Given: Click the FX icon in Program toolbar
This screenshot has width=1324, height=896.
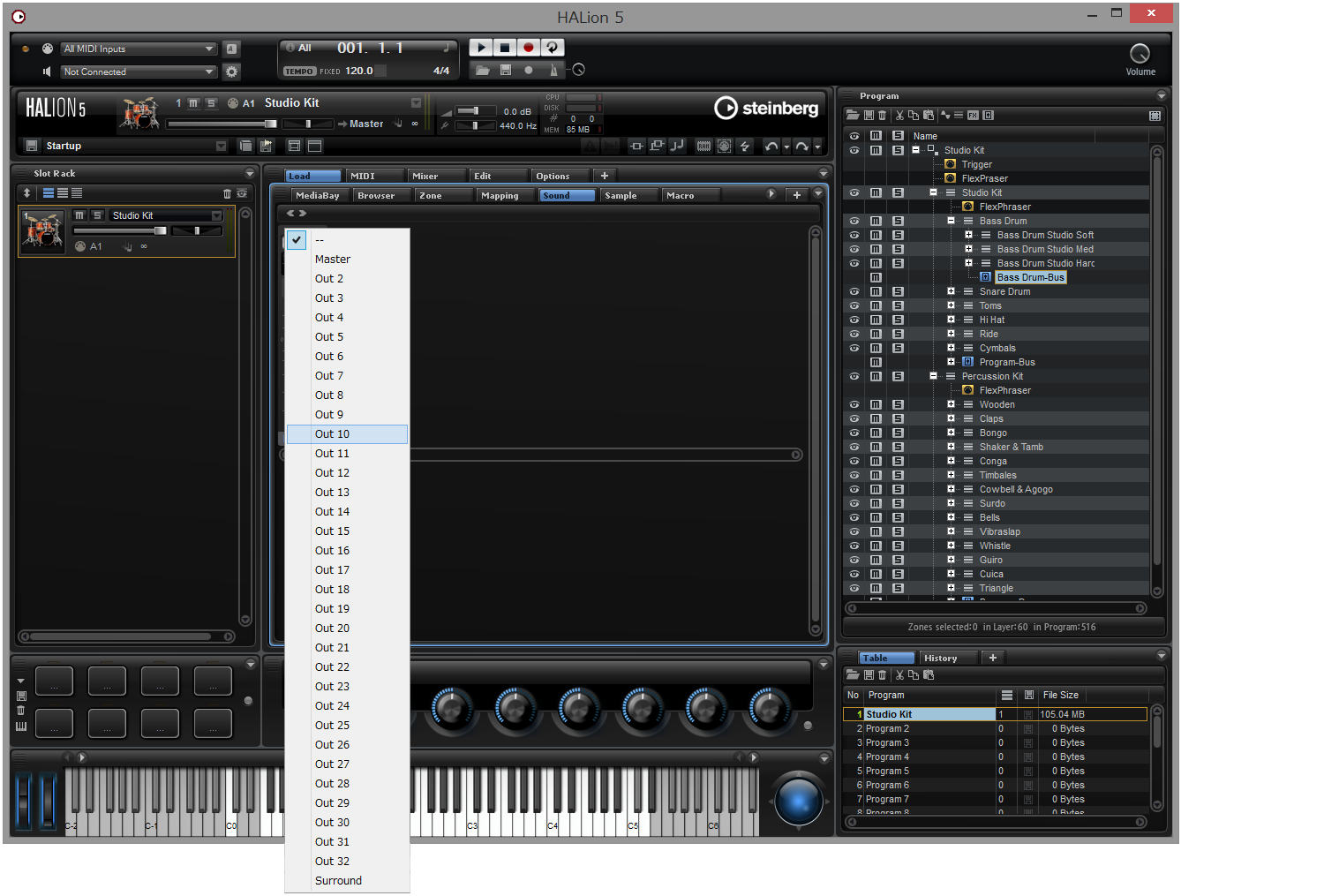Looking at the screenshot, I should 973,116.
